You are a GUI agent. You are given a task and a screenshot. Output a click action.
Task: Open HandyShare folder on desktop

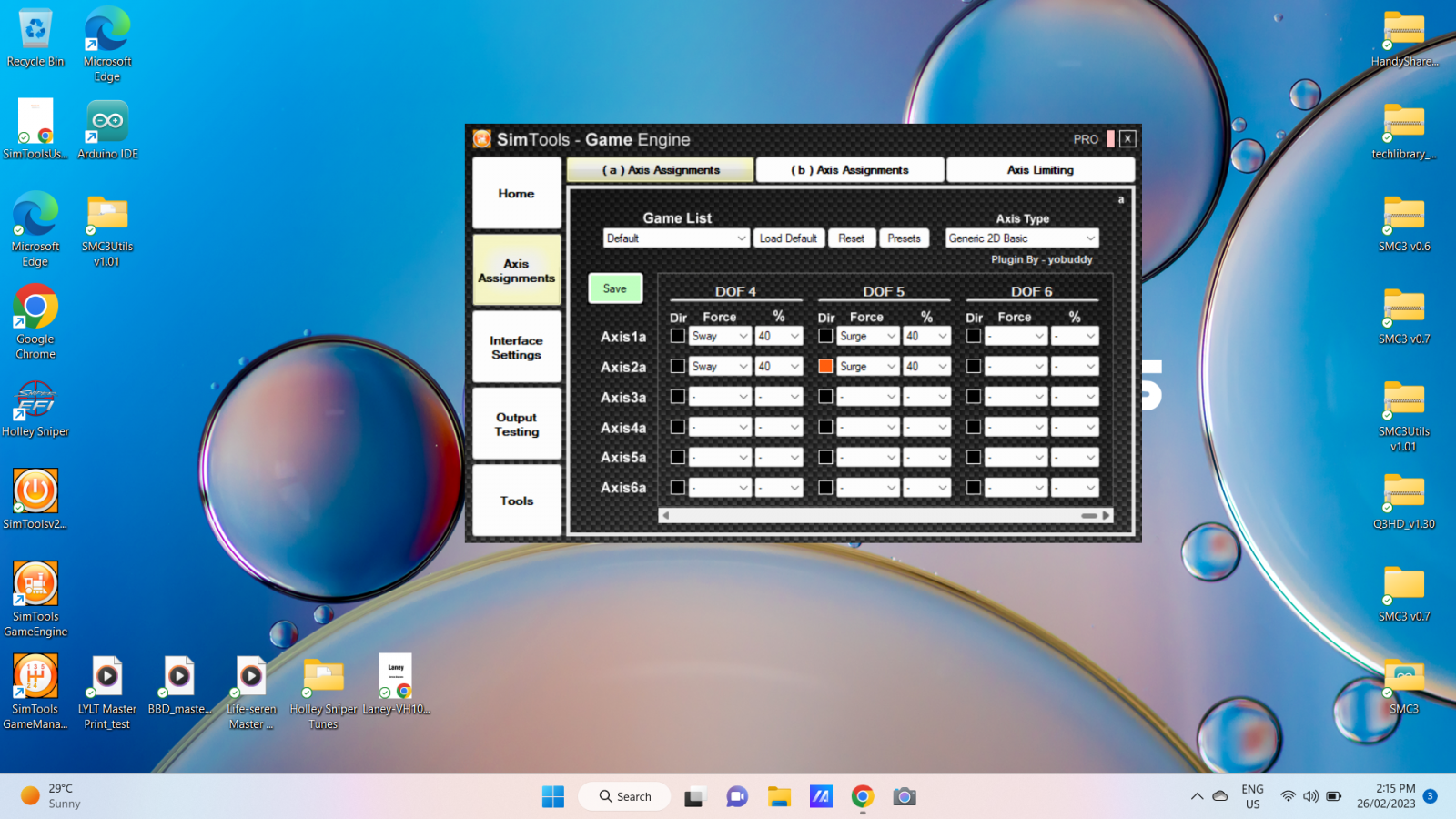(1404, 38)
